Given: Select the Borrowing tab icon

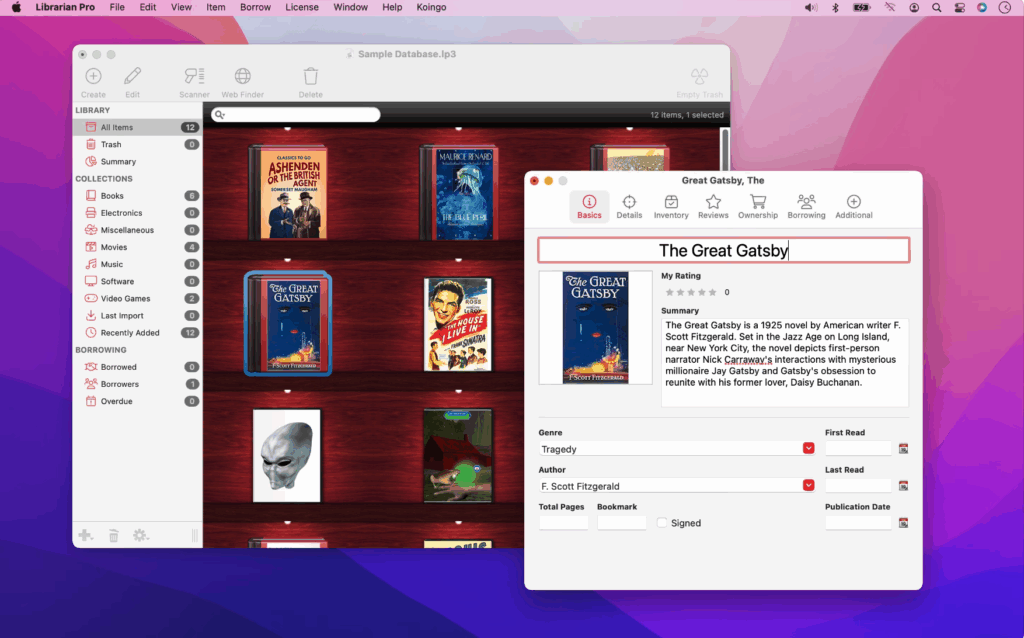Looking at the screenshot, I should click(806, 204).
